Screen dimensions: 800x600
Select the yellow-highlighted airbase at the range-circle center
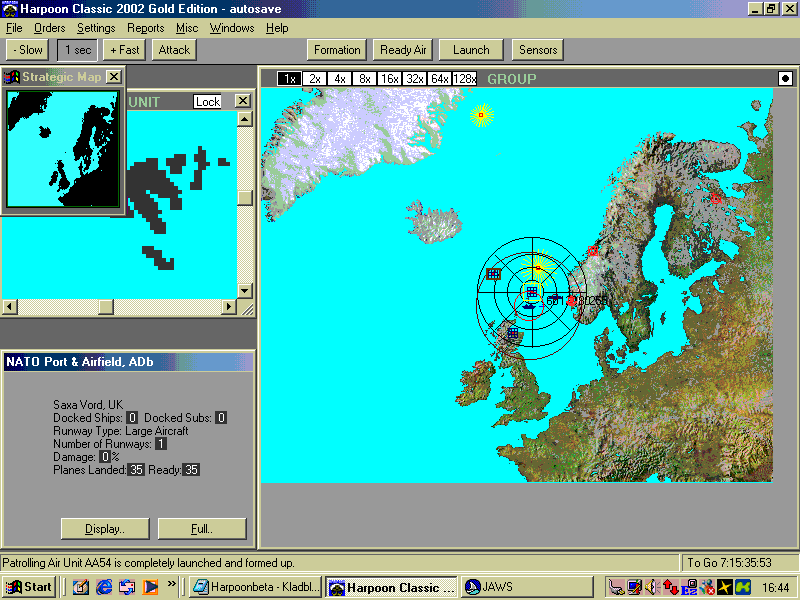532,292
